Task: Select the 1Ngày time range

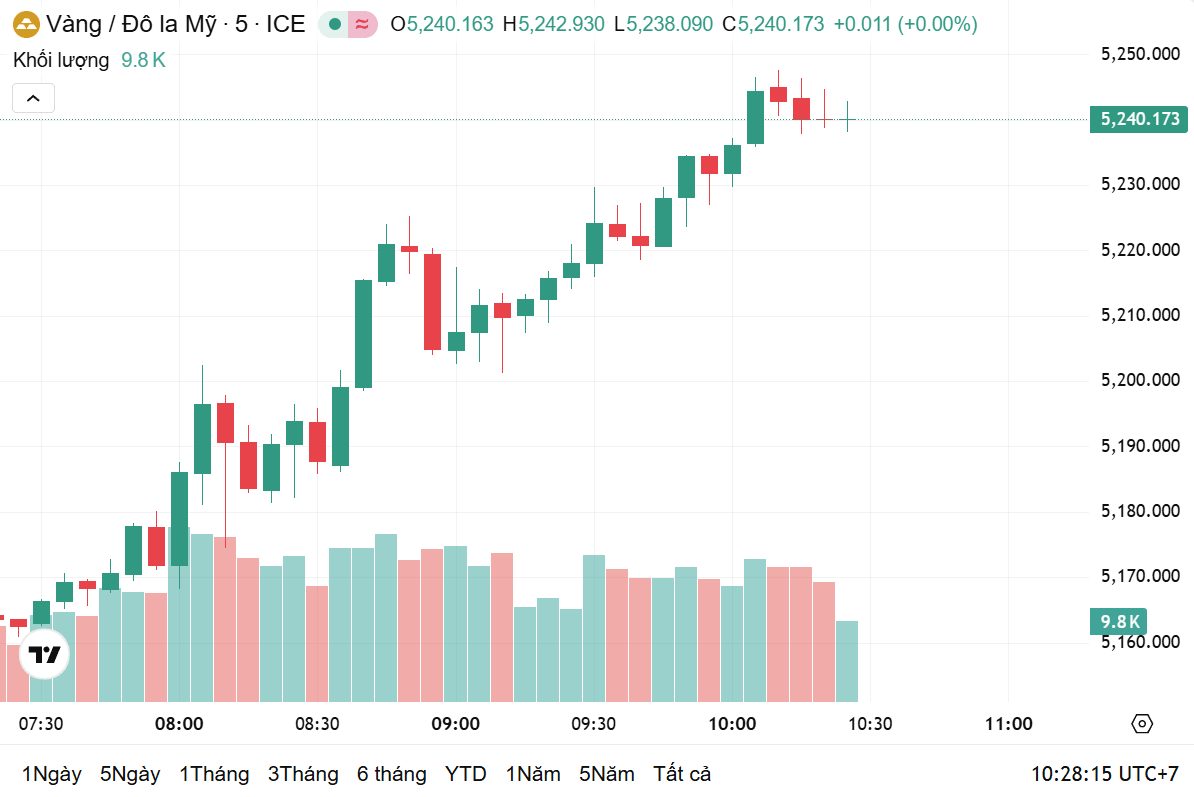Action: point(52,774)
